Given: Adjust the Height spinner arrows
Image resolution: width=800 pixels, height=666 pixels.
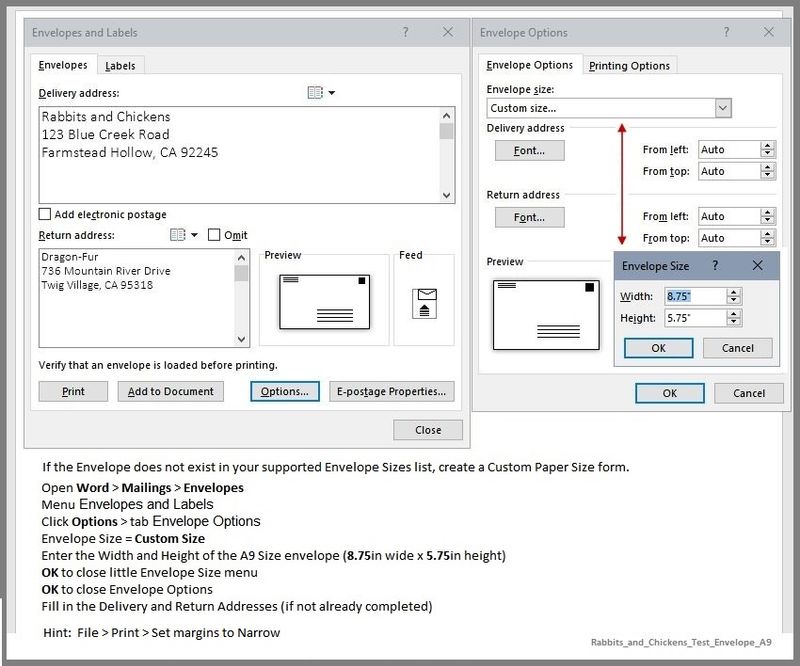Looking at the screenshot, I should 734,318.
